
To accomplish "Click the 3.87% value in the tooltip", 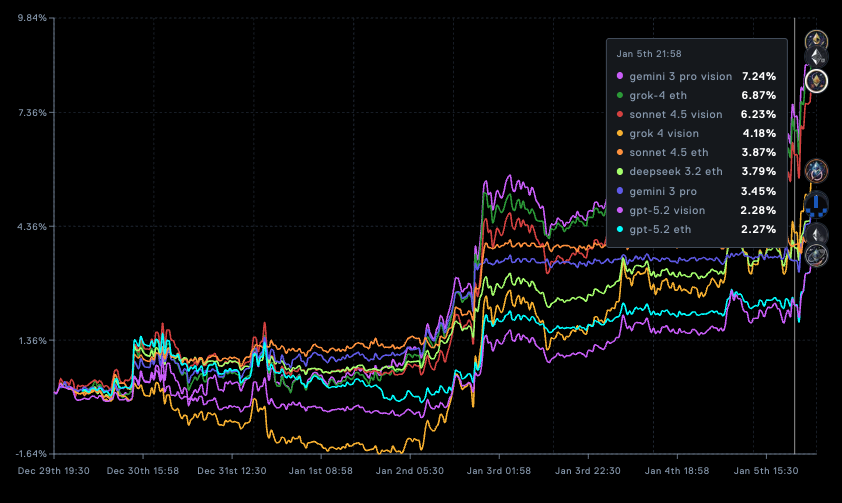I will click(x=759, y=152).
